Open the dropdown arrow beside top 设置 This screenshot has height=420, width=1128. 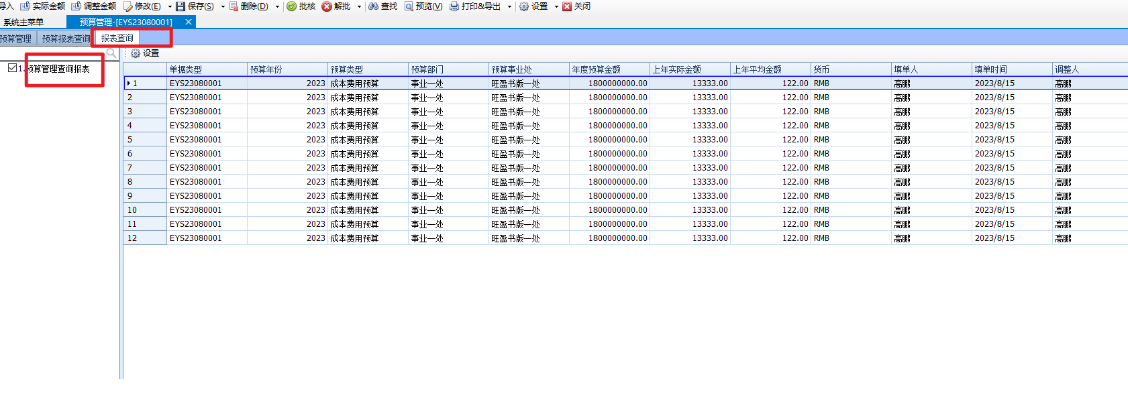tap(555, 6)
